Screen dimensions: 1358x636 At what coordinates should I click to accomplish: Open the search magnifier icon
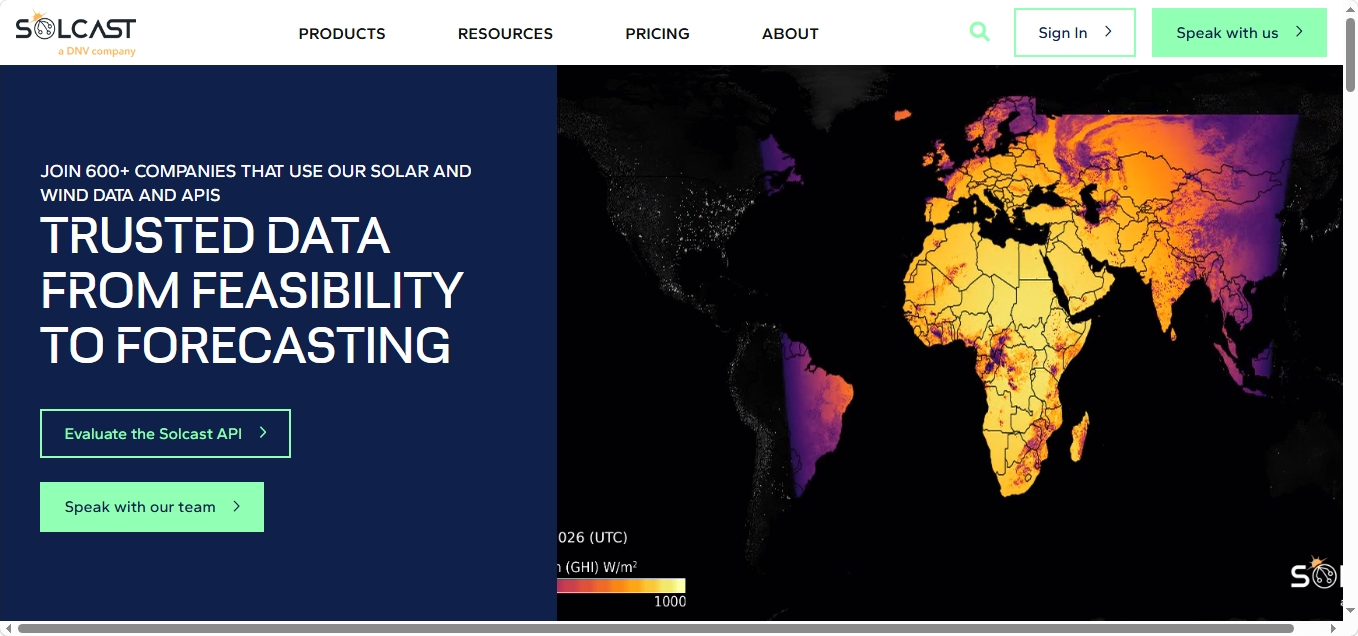coord(980,32)
